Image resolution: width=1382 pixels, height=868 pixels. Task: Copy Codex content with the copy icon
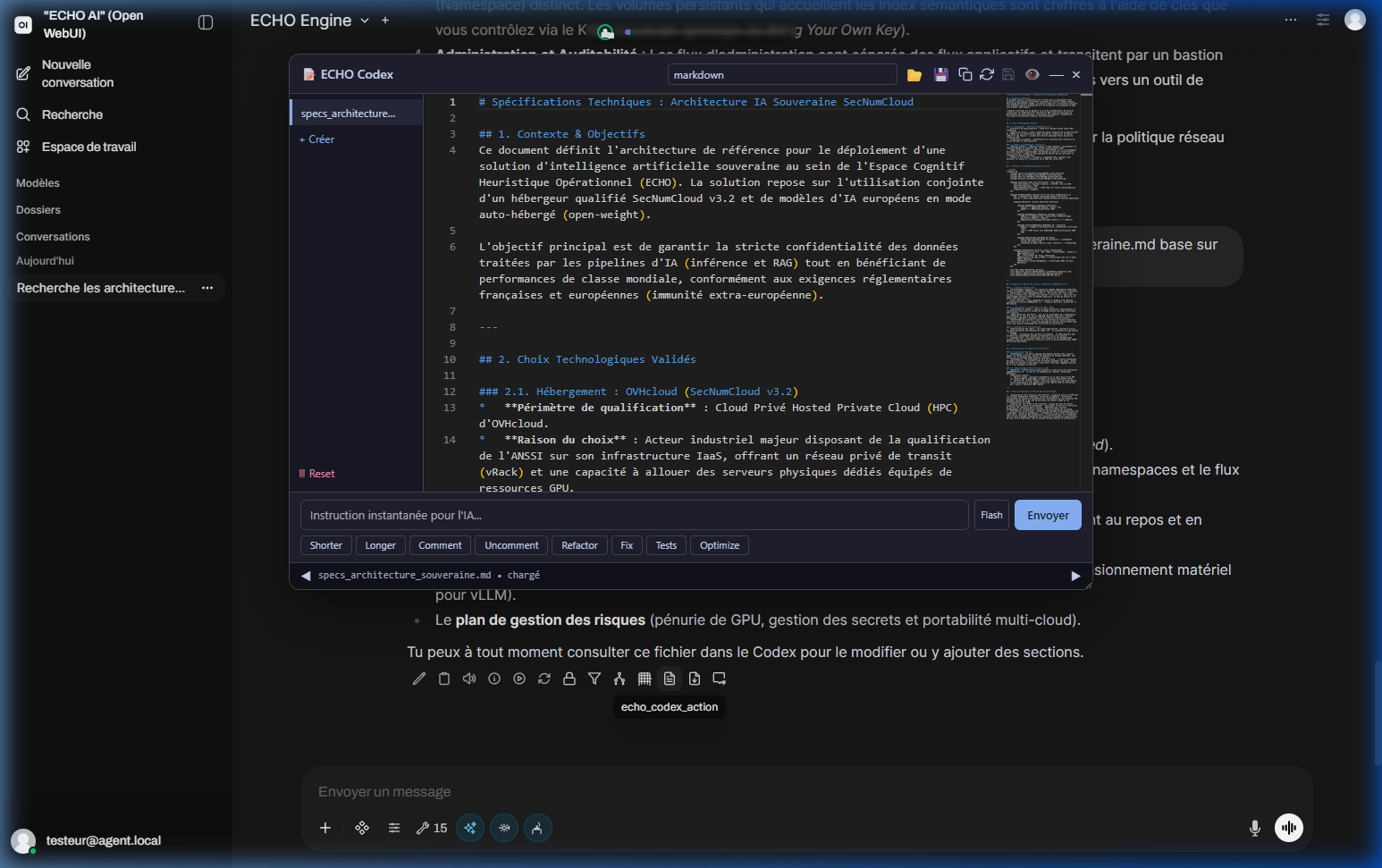tap(965, 74)
